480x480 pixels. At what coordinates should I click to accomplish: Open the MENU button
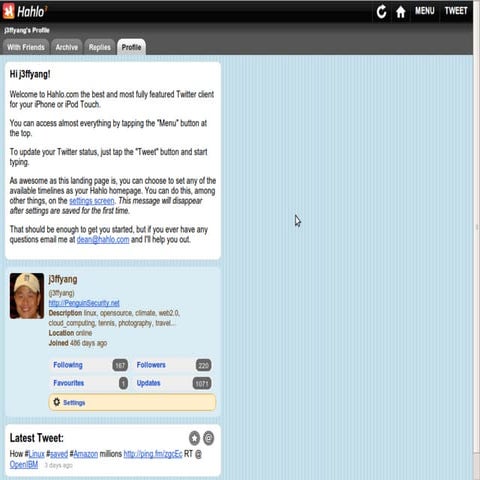(x=425, y=11)
